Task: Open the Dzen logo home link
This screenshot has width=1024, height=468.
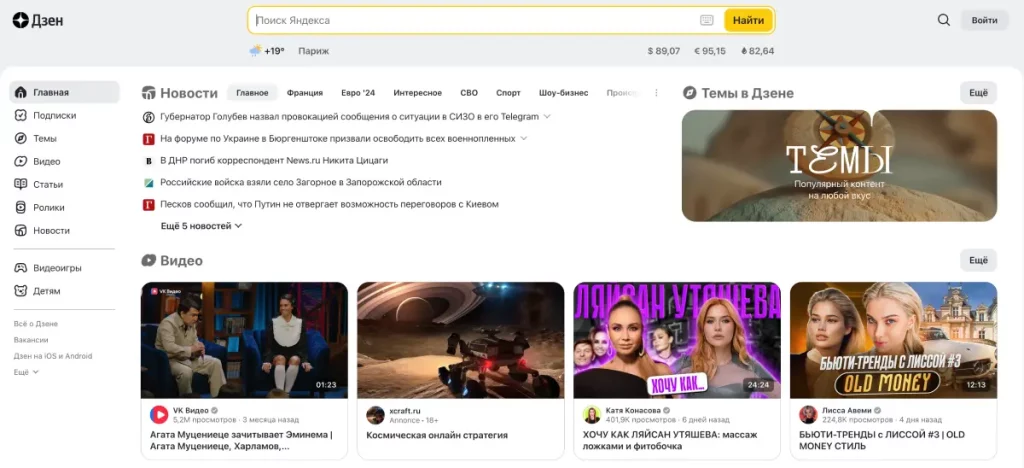Action: pyautogui.click(x=38, y=20)
